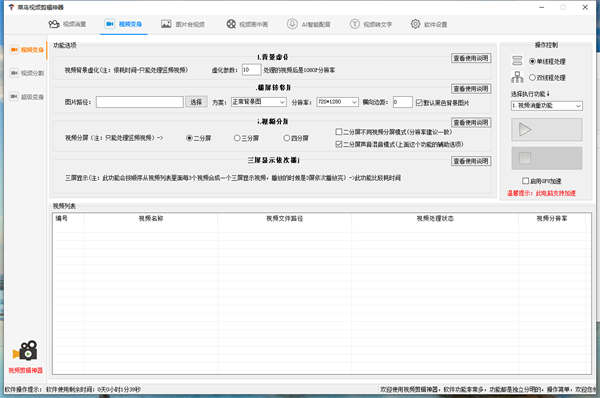
Task: Click the app icon in the title bar
Action: 11,7
